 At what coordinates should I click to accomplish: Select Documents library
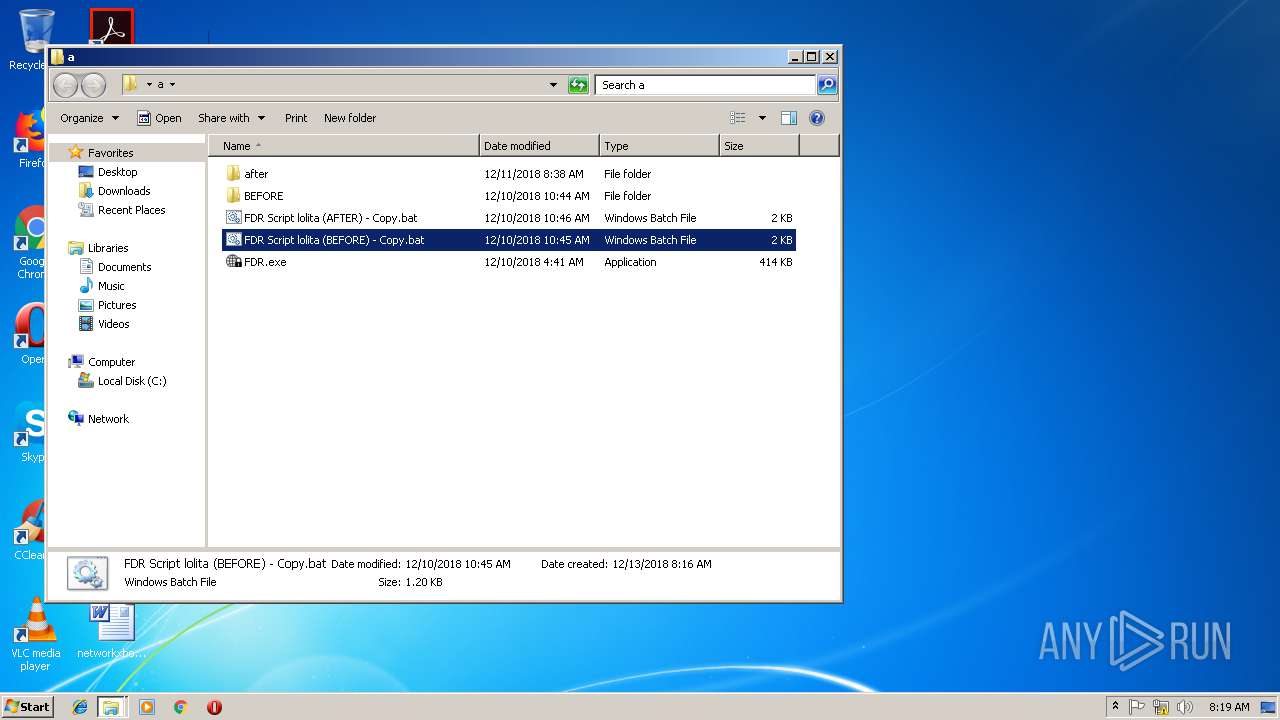(x=124, y=267)
